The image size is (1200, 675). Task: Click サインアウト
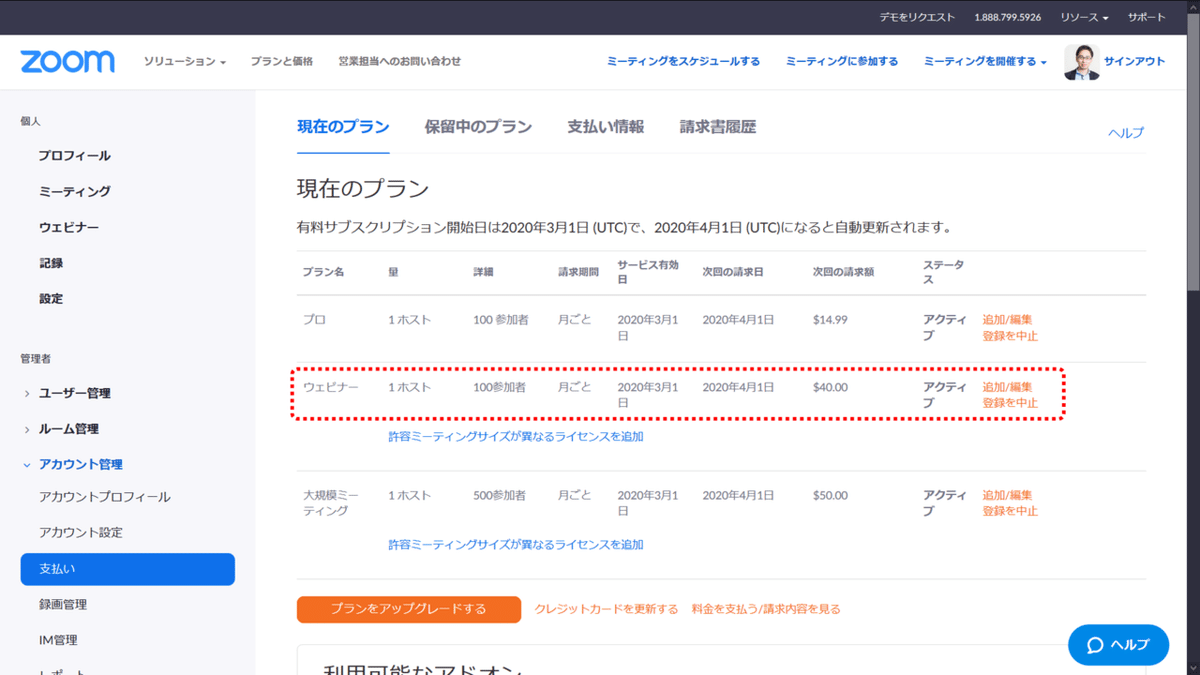pyautogui.click(x=1135, y=62)
